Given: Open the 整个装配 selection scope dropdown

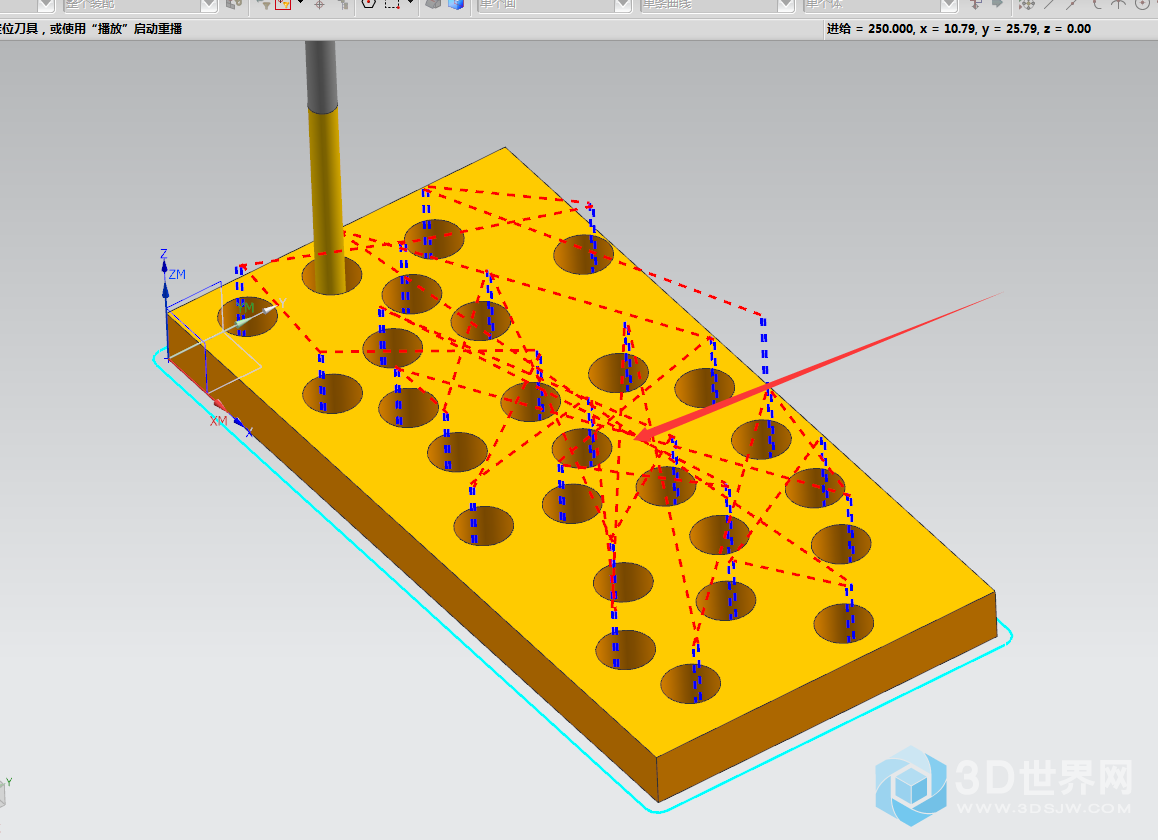Looking at the screenshot, I should pos(140,4).
